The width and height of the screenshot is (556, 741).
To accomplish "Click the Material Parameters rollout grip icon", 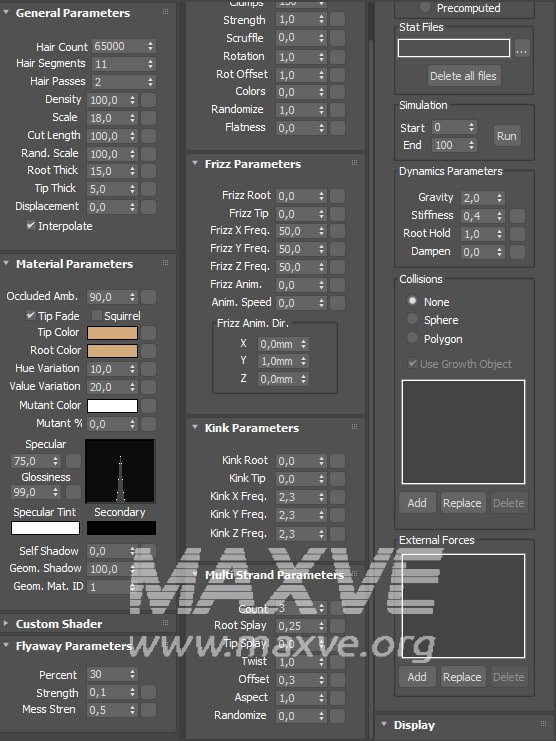I will 165,263.
